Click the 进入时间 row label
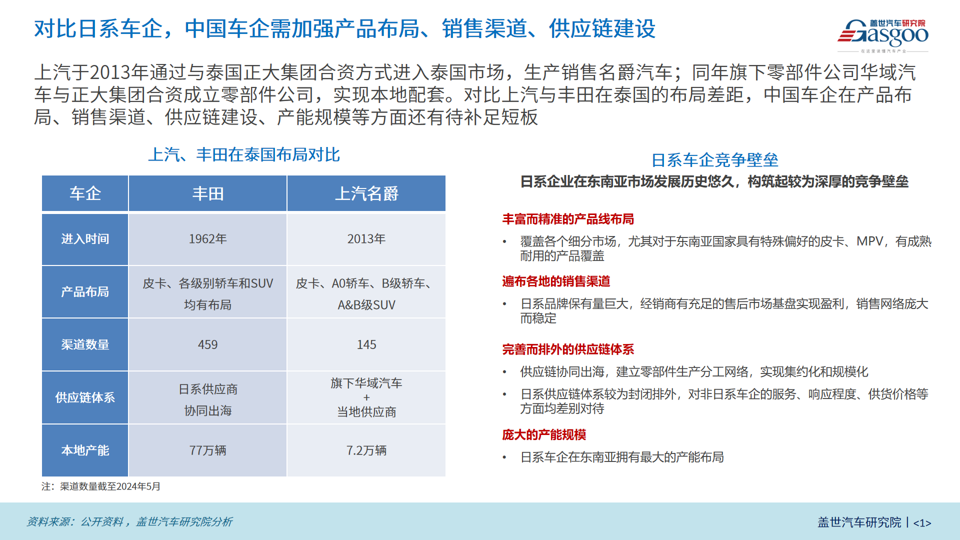 85,239
